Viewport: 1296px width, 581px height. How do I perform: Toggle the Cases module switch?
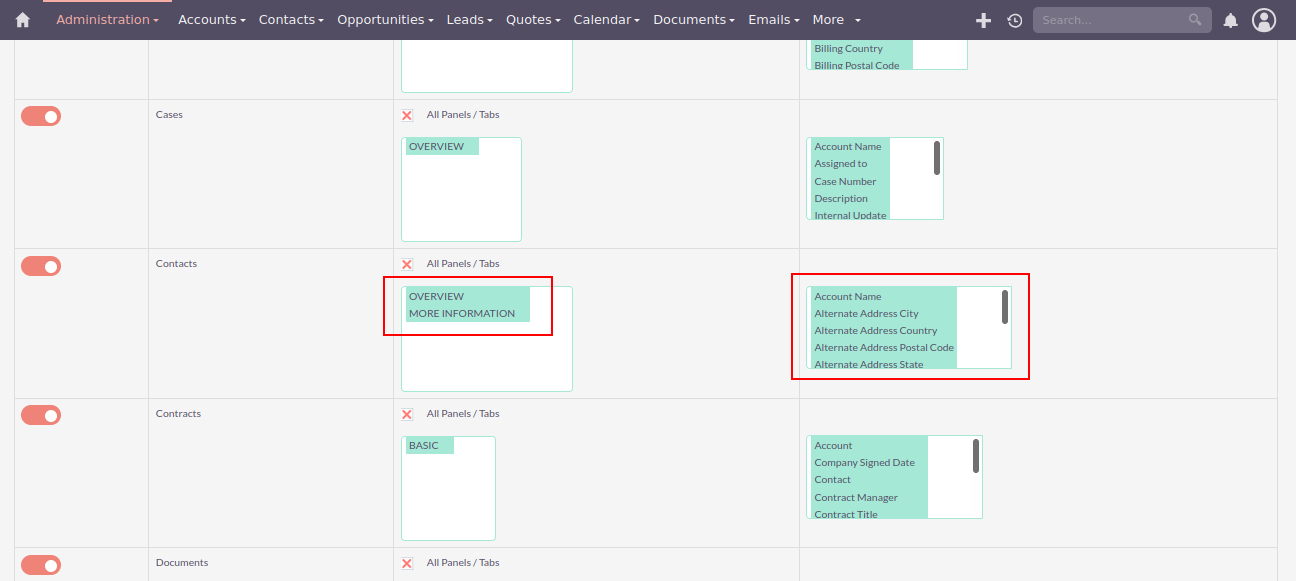41,116
